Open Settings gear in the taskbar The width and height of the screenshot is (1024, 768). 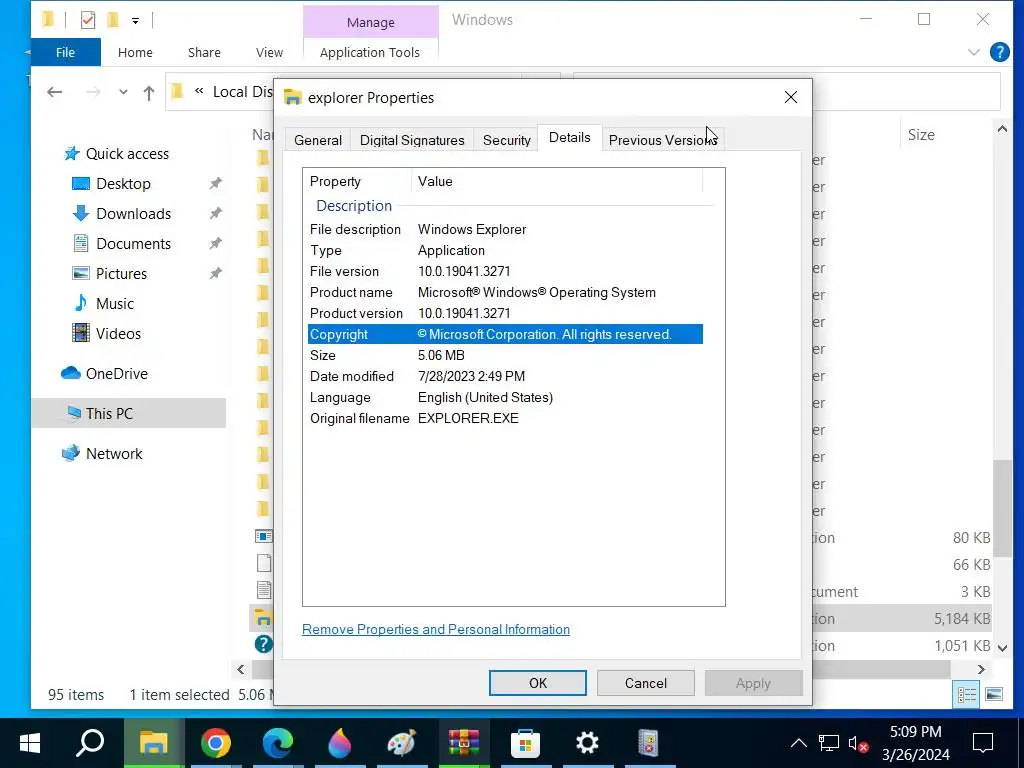[x=587, y=743]
